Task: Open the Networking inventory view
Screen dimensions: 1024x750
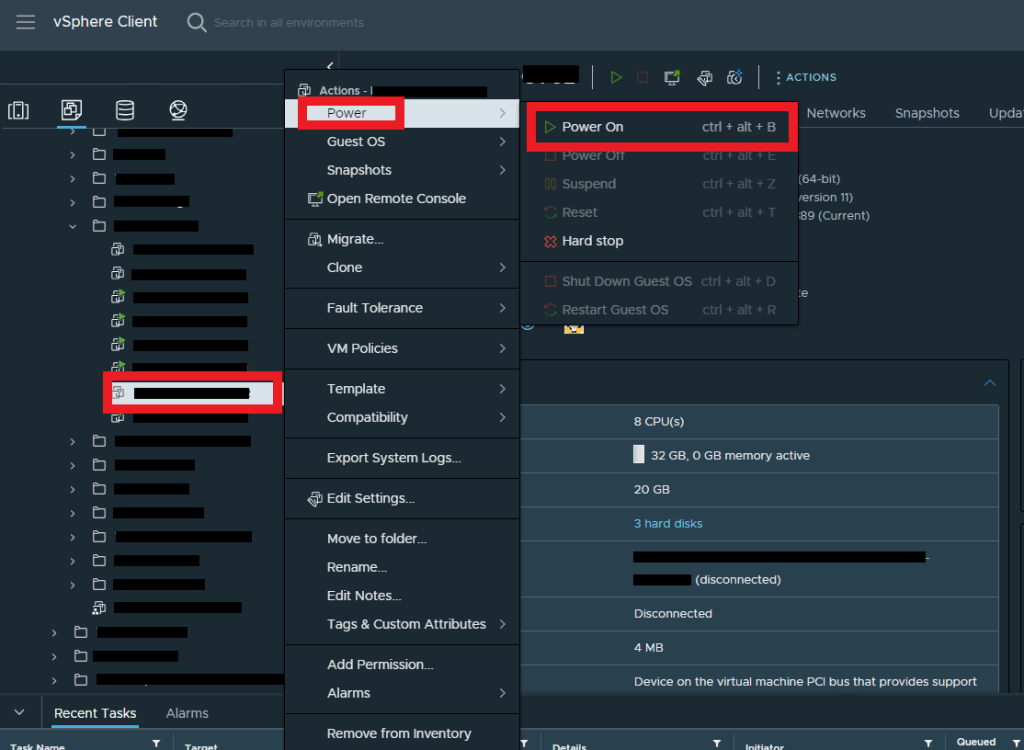Action: coord(178,110)
